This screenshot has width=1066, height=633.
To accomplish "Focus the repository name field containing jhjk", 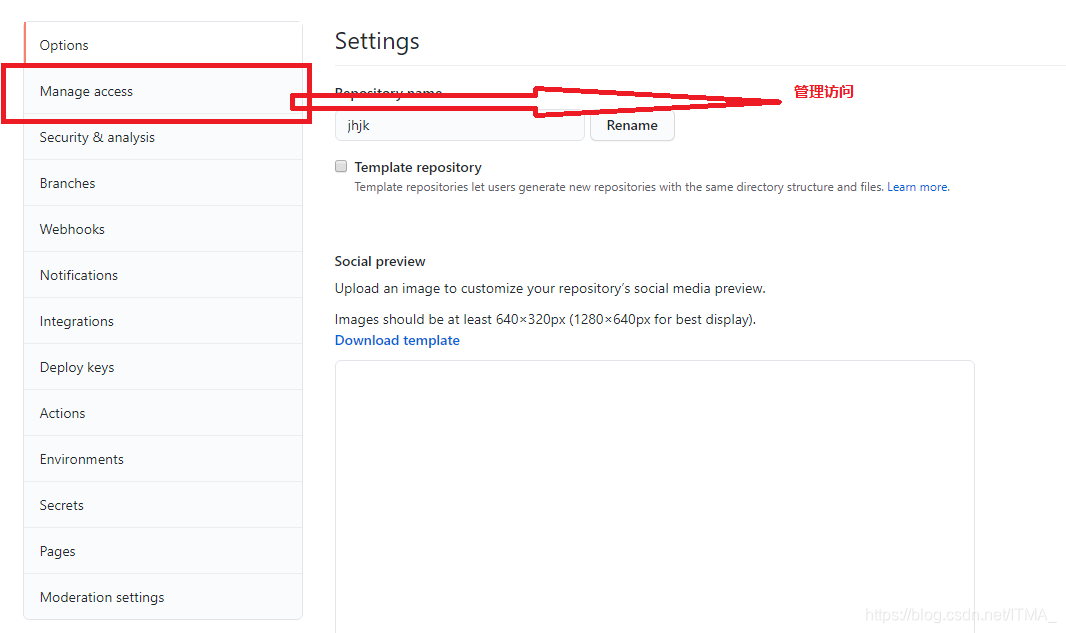I will [x=460, y=126].
